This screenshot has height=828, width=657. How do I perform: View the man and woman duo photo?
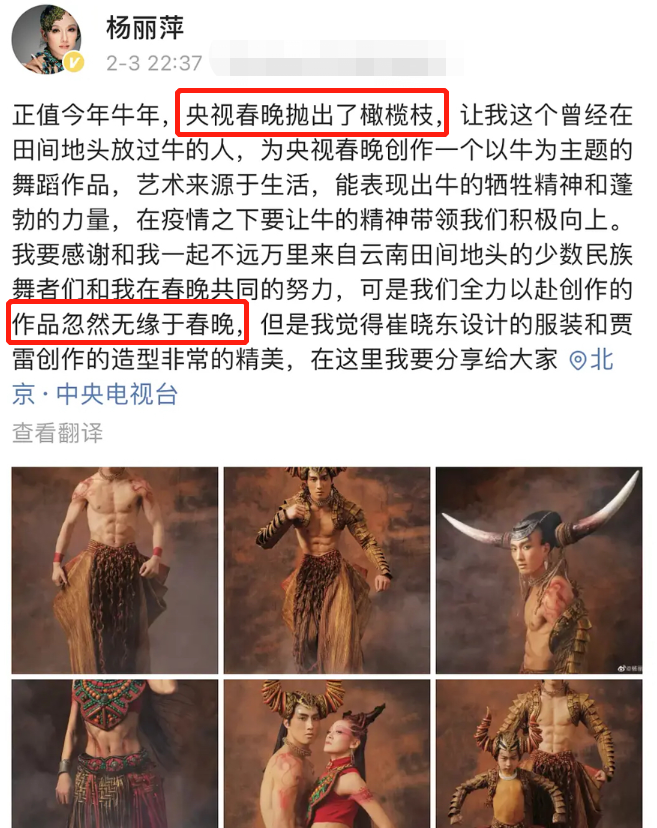click(327, 754)
